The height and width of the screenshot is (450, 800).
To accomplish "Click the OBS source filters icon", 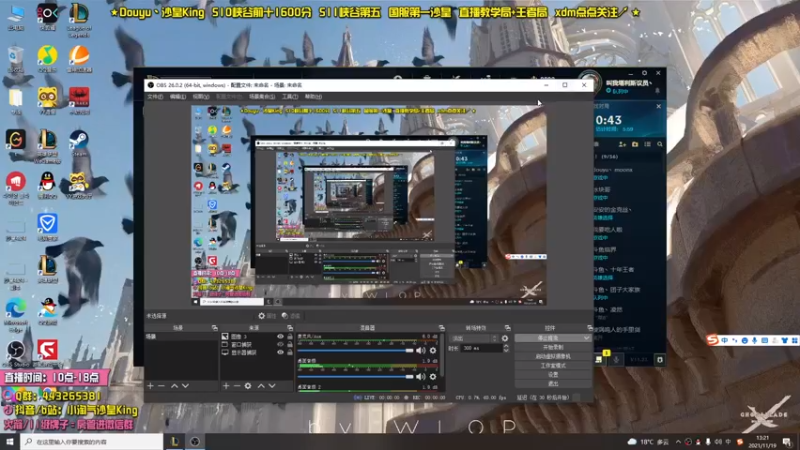I will [x=285, y=316].
